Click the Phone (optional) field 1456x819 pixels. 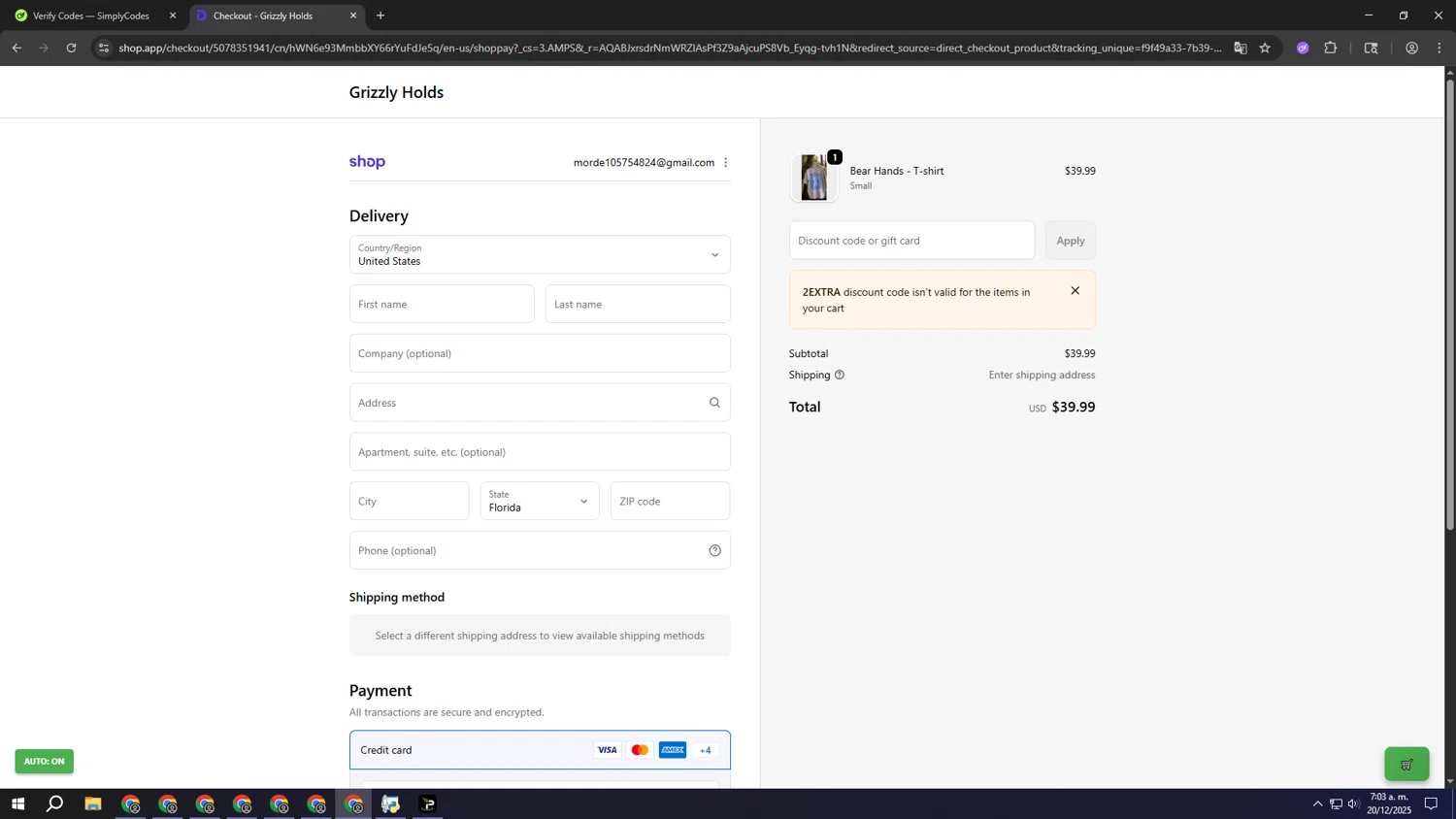click(x=540, y=550)
